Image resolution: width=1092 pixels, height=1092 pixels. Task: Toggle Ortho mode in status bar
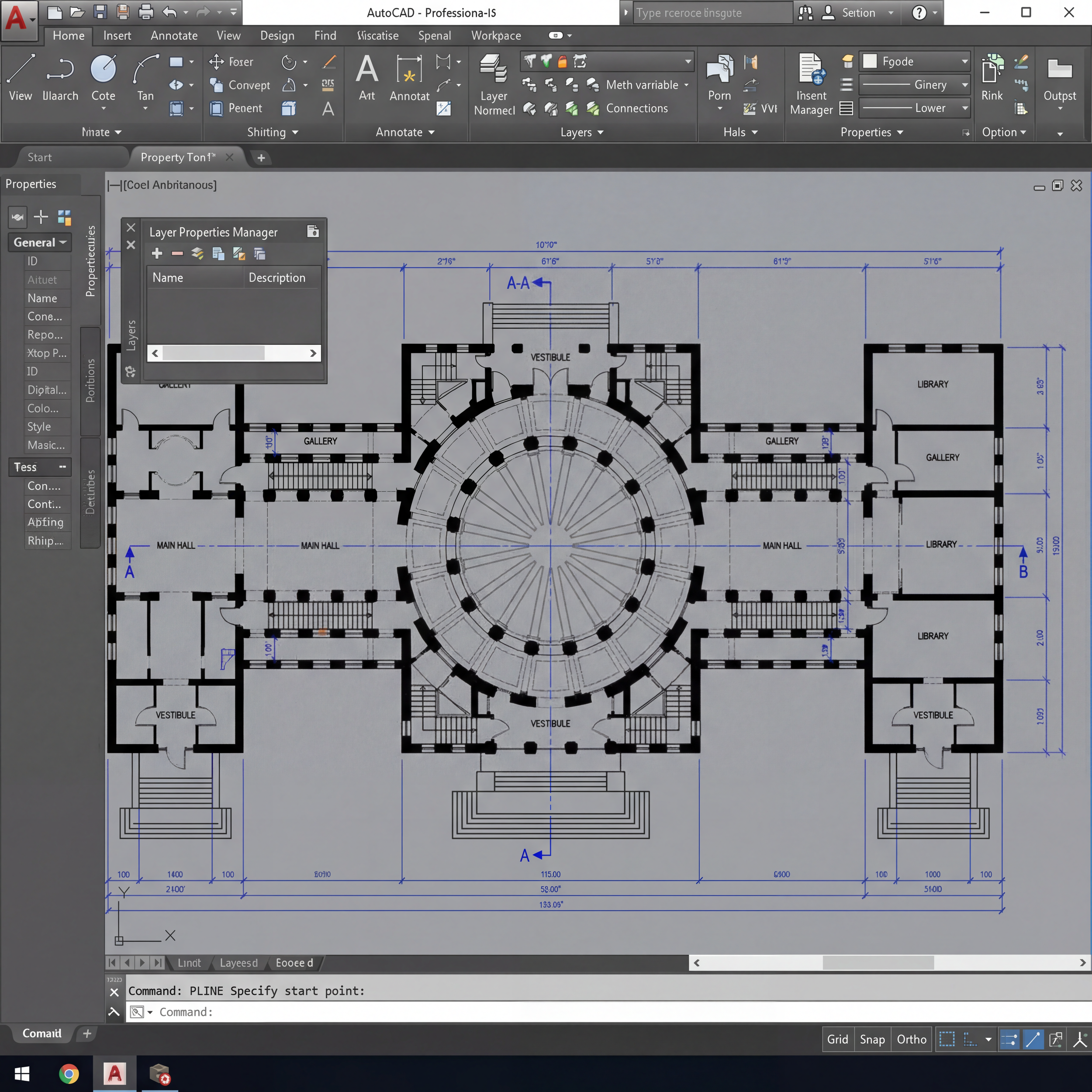(911, 1039)
